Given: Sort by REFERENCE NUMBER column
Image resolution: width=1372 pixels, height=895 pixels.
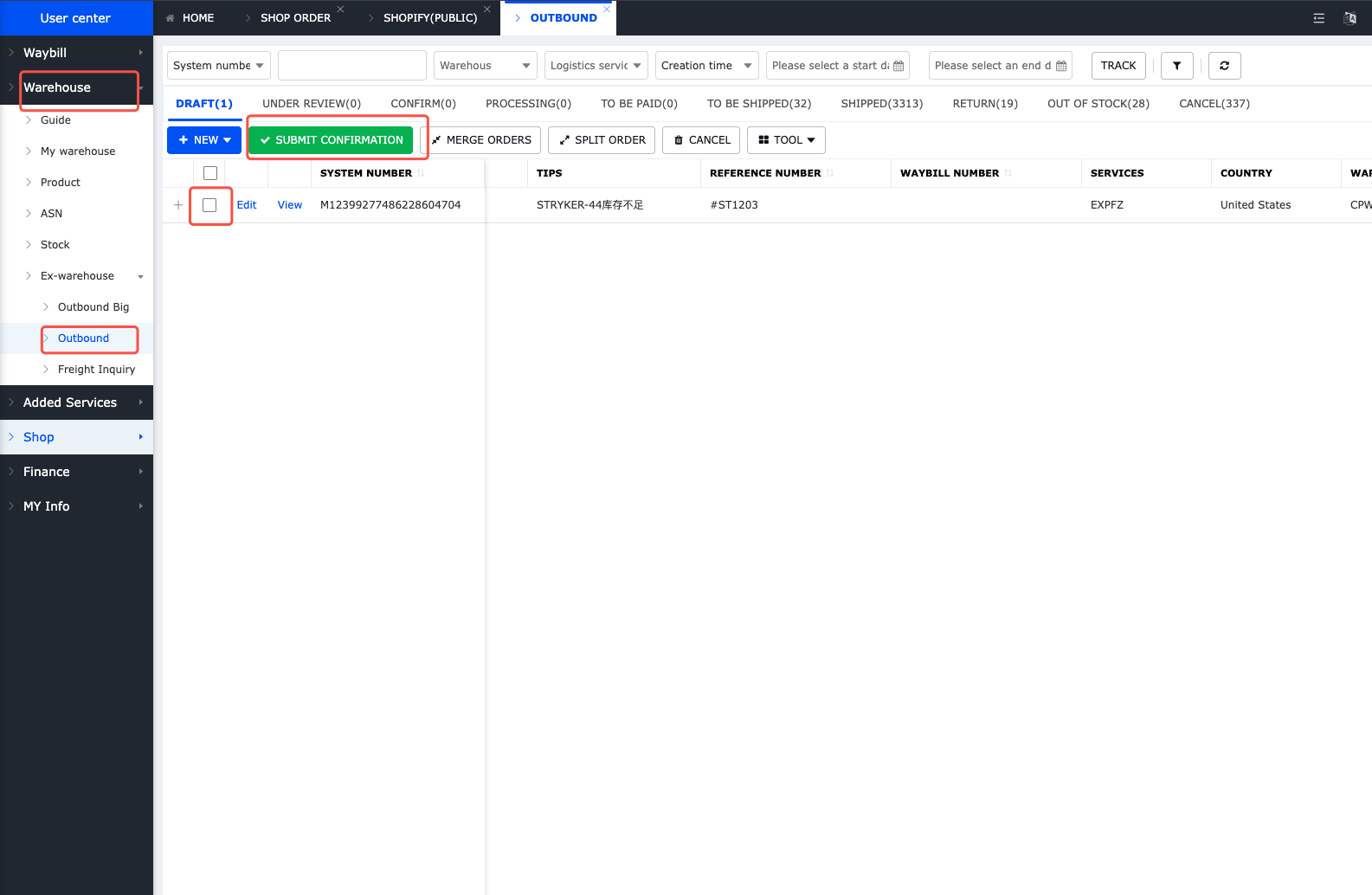Looking at the screenshot, I should coord(830,173).
